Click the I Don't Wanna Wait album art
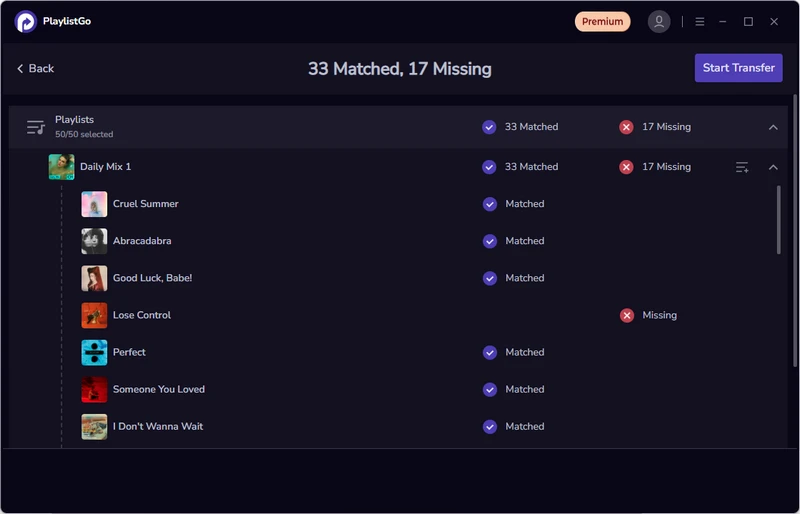The height and width of the screenshot is (514, 800). click(x=94, y=427)
